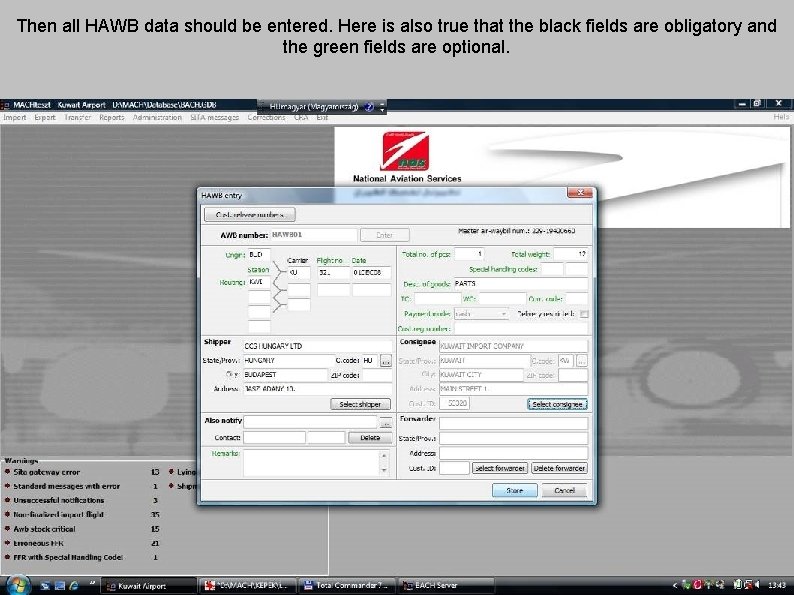The image size is (794, 595).
Task: Click the Cust. release numbers button
Action: point(250,215)
